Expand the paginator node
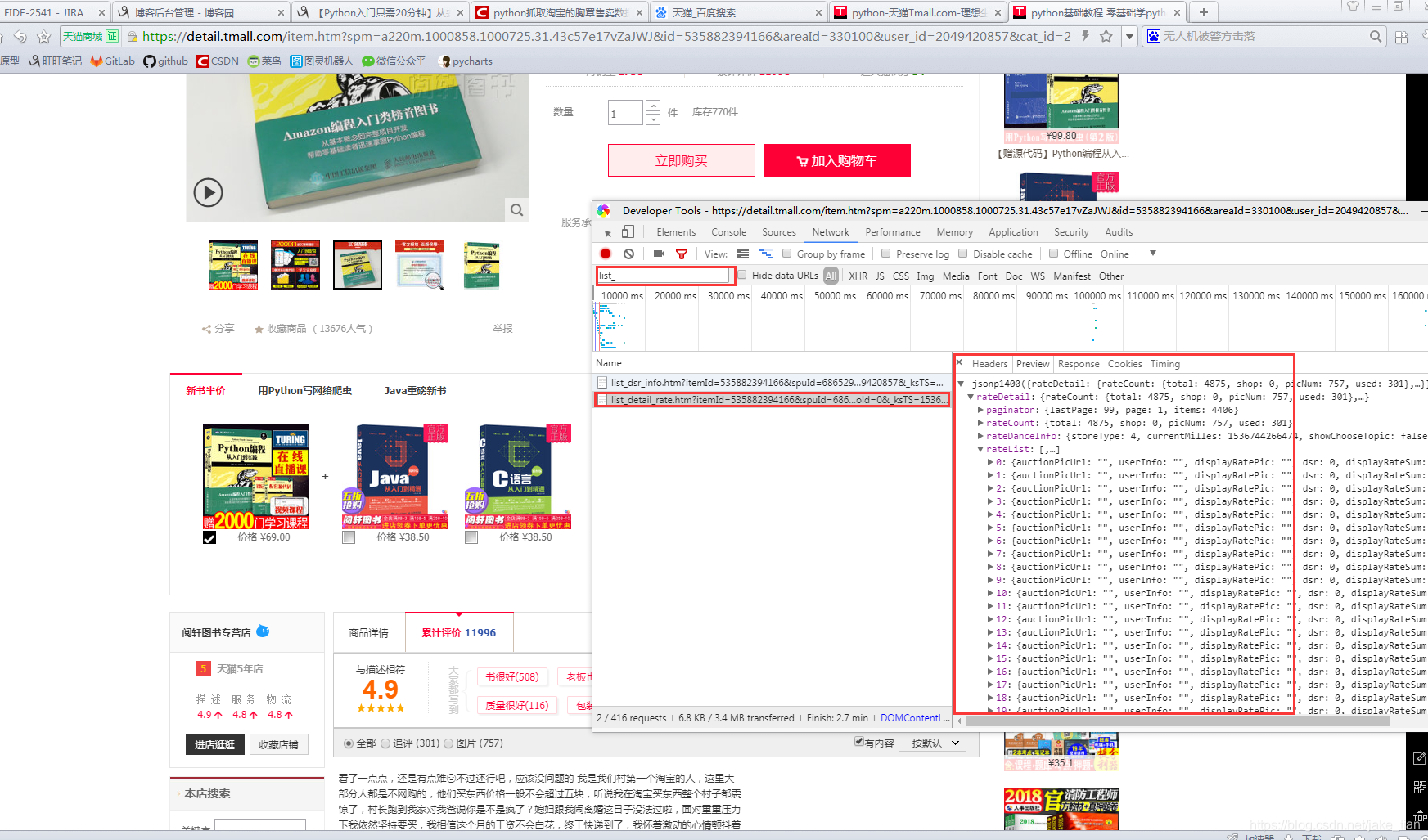Image resolution: width=1428 pixels, height=840 pixels. [x=981, y=410]
